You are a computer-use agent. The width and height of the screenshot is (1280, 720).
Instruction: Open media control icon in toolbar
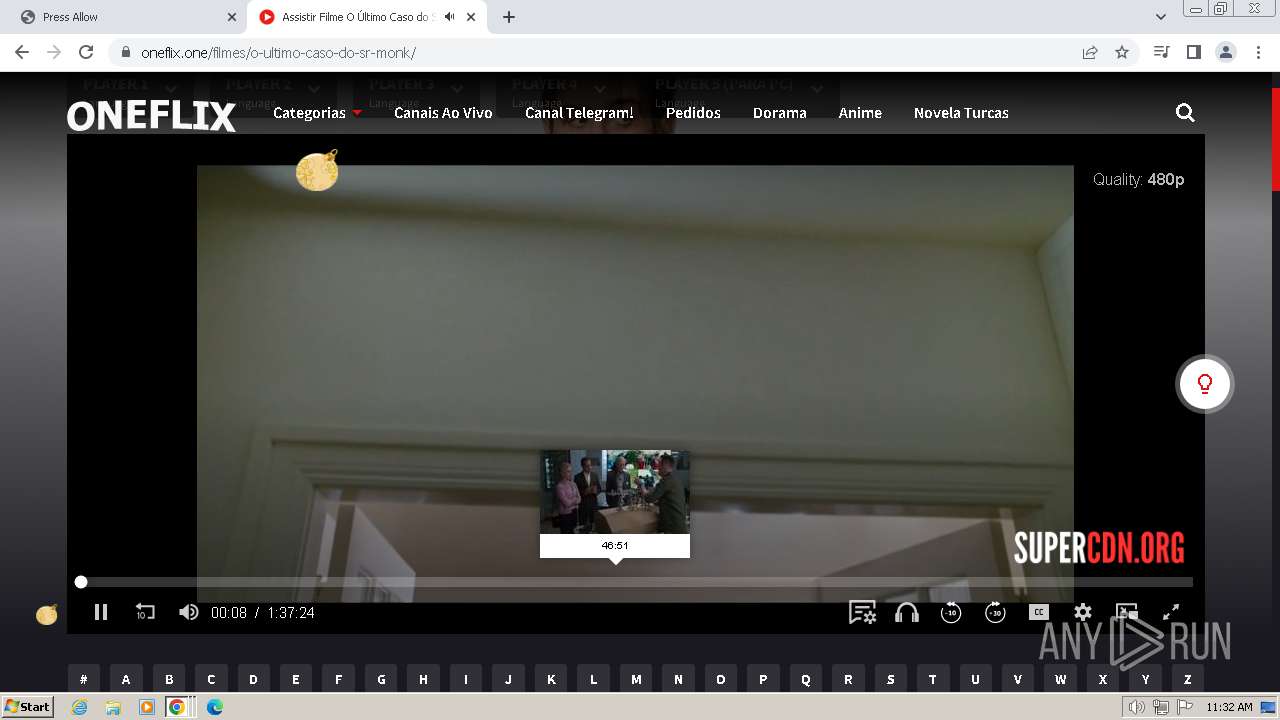point(1162,52)
